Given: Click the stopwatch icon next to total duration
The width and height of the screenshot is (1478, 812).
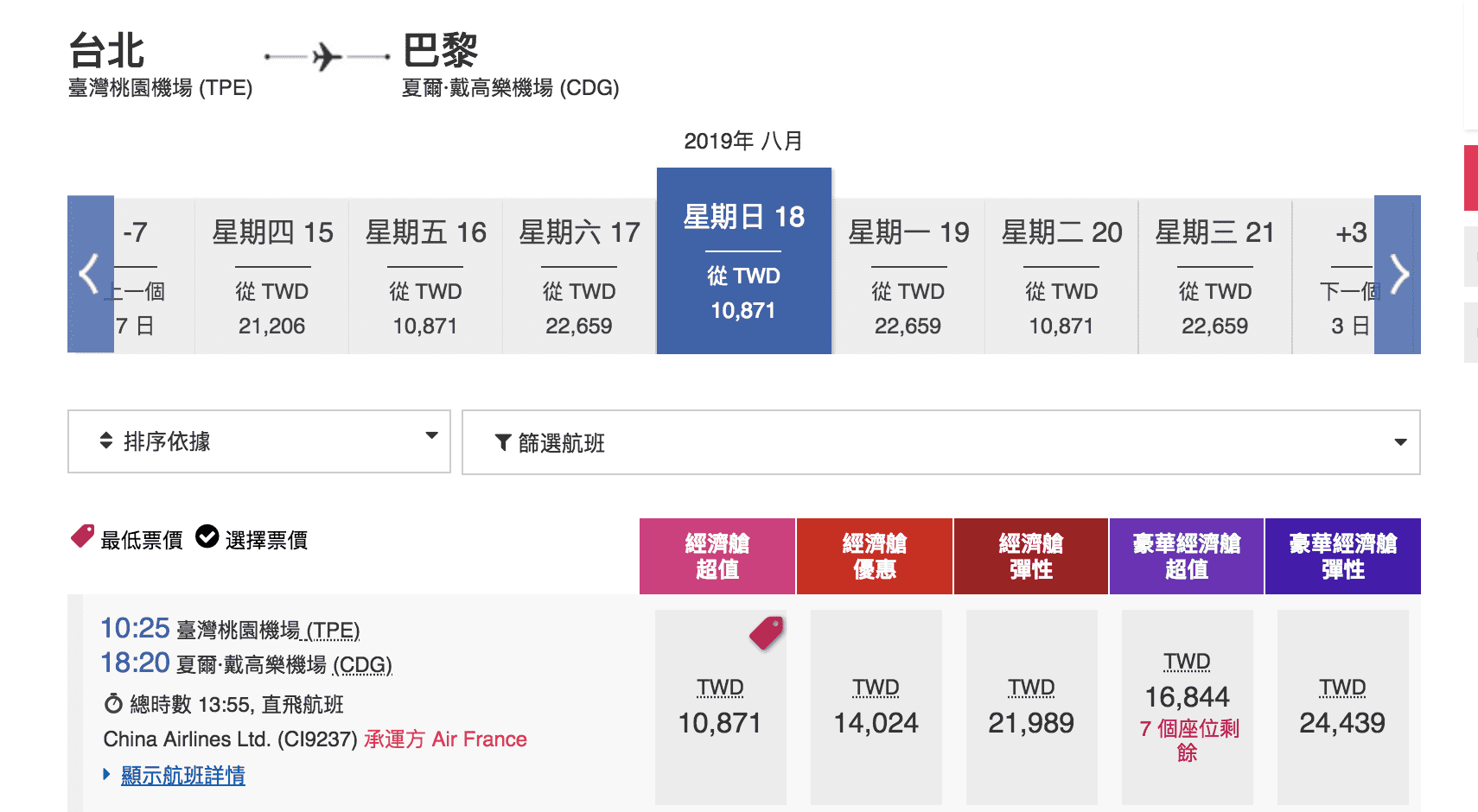Looking at the screenshot, I should click(113, 704).
